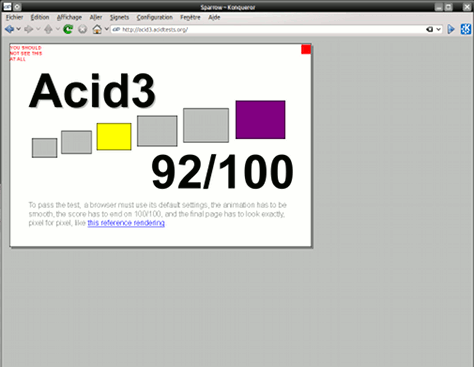Click the Back navigation arrow
Image resolution: width=474 pixels, height=367 pixels.
9,29
